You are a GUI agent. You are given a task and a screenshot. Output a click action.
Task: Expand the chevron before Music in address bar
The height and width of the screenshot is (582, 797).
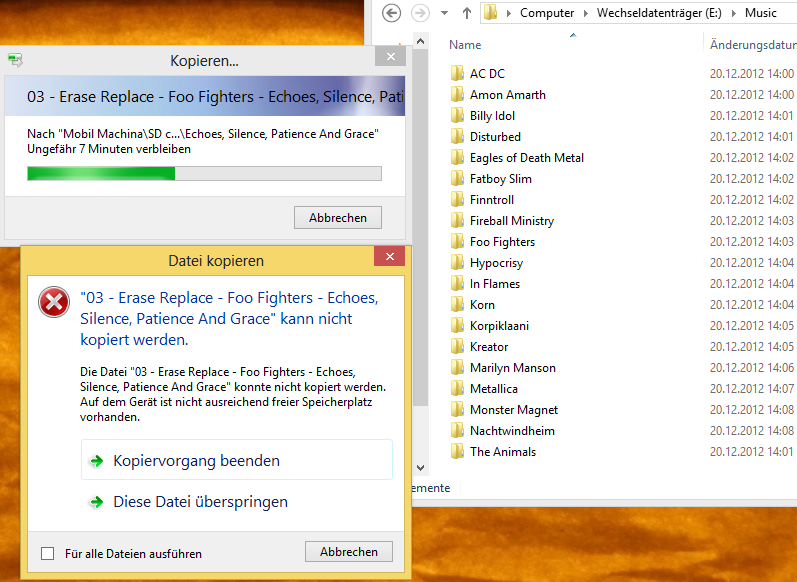point(734,13)
